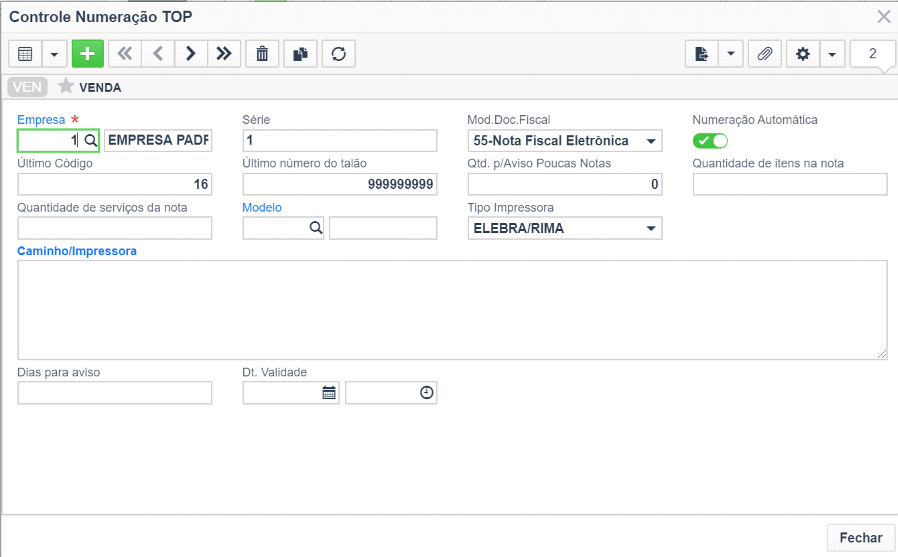
Task: Open attachments with paperclip icon
Action: [765, 54]
